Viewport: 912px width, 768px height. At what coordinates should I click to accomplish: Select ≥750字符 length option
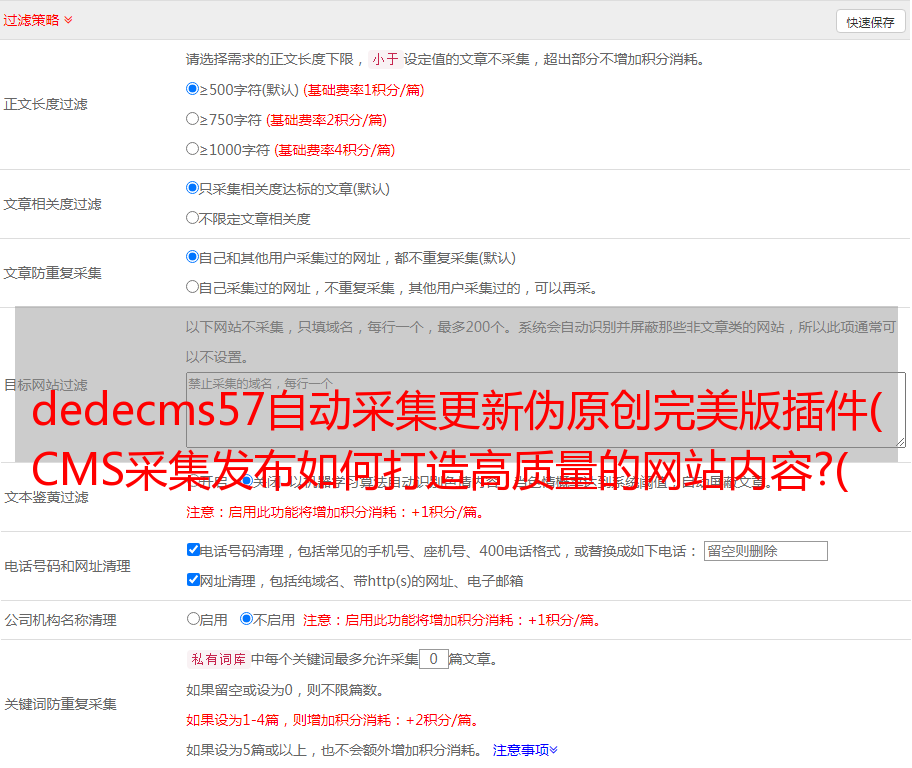[x=192, y=119]
